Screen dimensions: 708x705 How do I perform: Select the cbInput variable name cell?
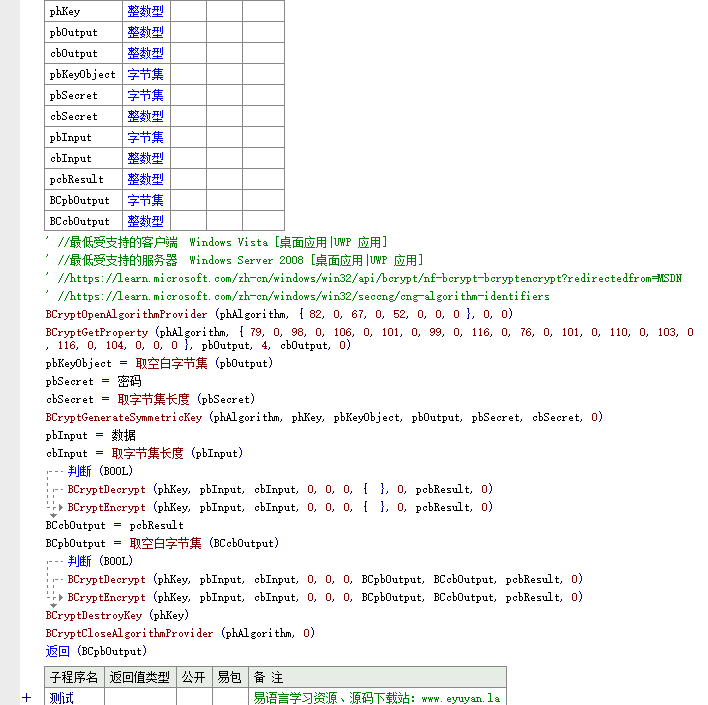[84, 158]
